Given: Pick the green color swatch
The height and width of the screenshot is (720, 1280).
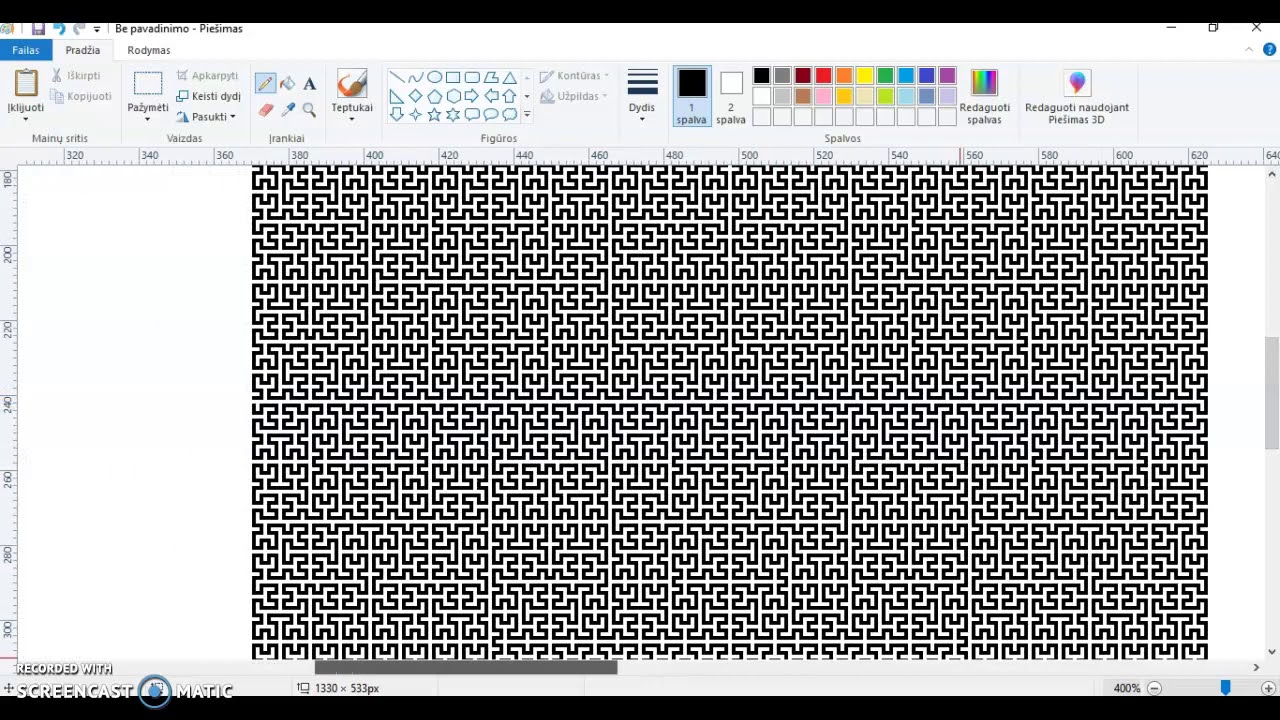Looking at the screenshot, I should pos(885,76).
